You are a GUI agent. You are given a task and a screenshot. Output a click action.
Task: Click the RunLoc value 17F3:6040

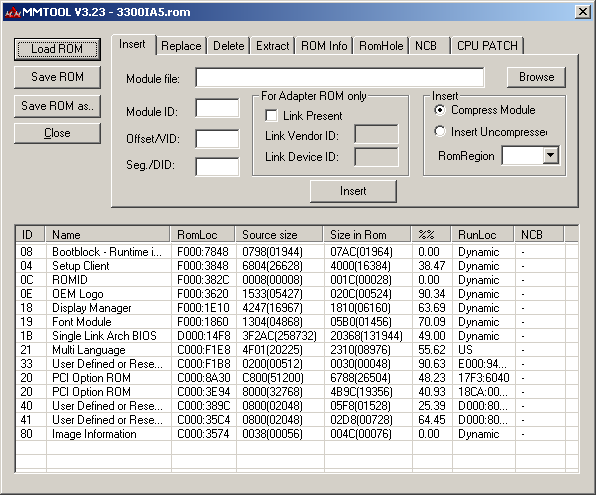pyautogui.click(x=483, y=378)
